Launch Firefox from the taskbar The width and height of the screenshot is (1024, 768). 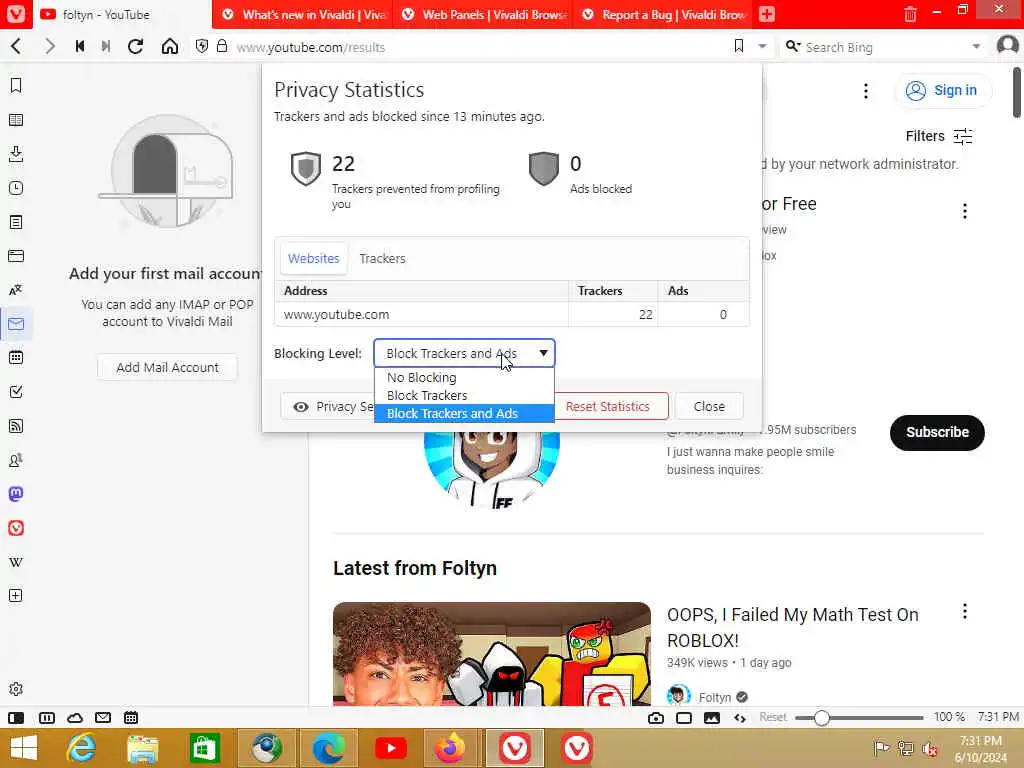(450, 748)
